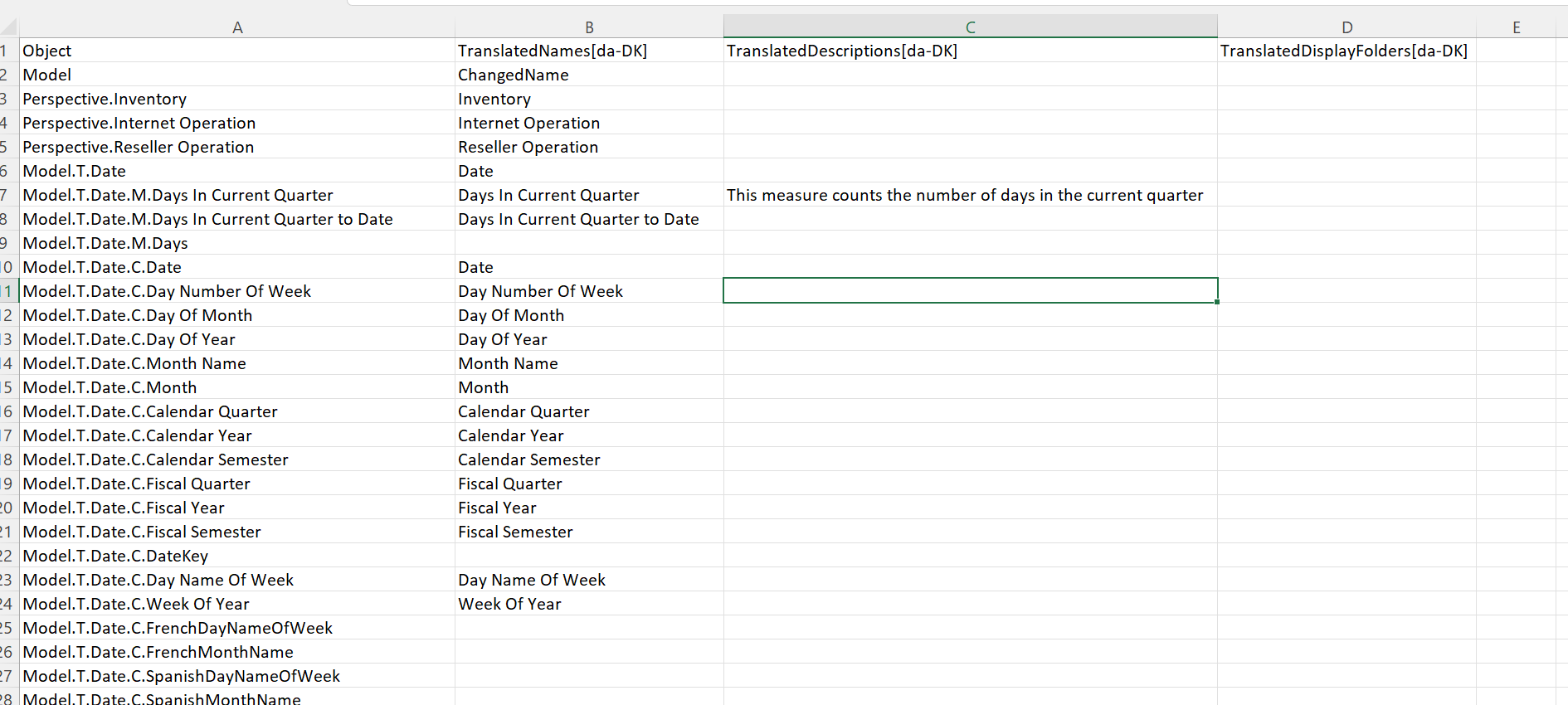Select the 'Perspective.Reseller Operation' cell
Image resolution: width=1568 pixels, height=705 pixels.
coord(139,147)
